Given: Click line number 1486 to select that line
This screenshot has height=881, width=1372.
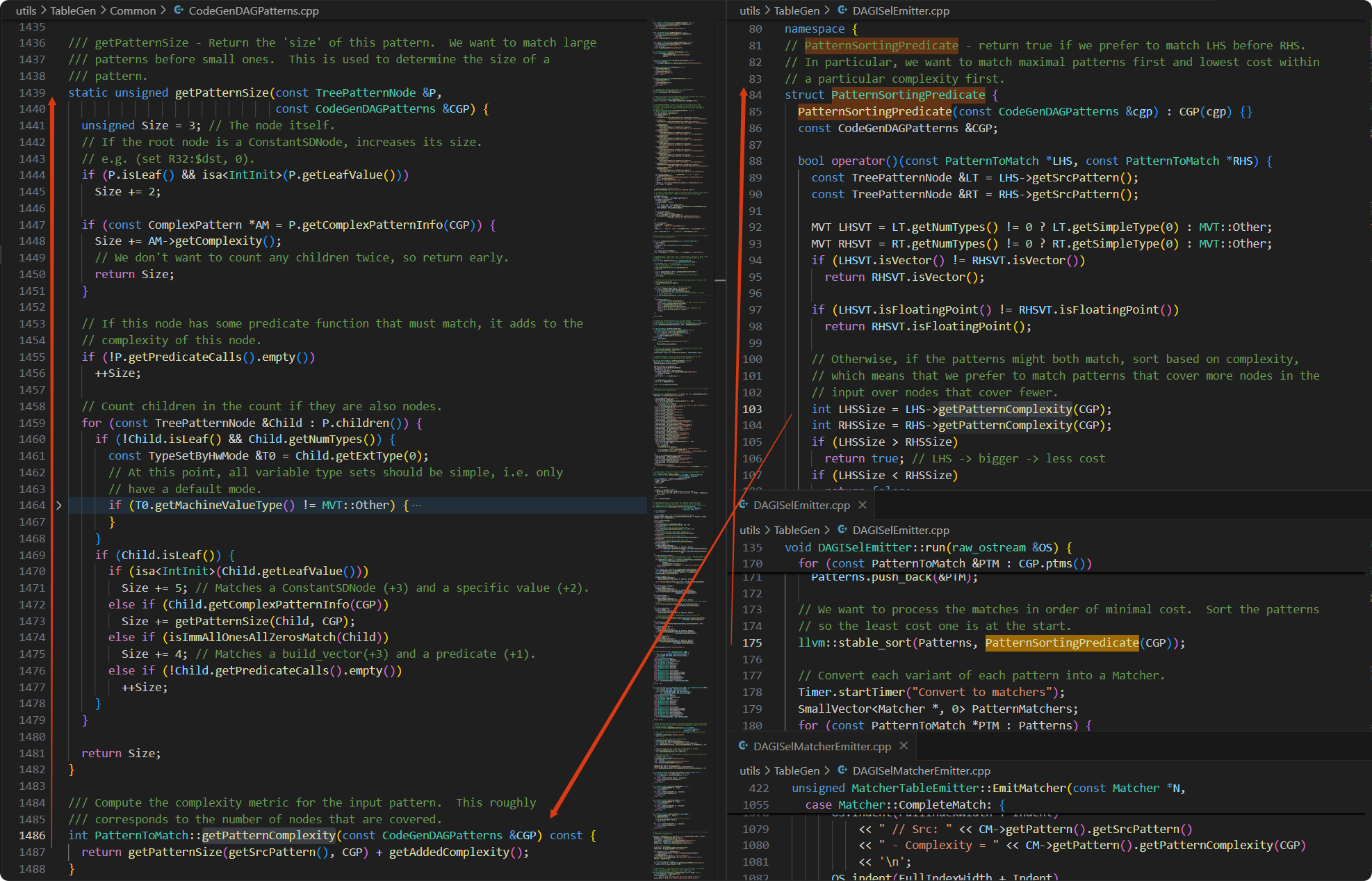Looking at the screenshot, I should (x=32, y=835).
